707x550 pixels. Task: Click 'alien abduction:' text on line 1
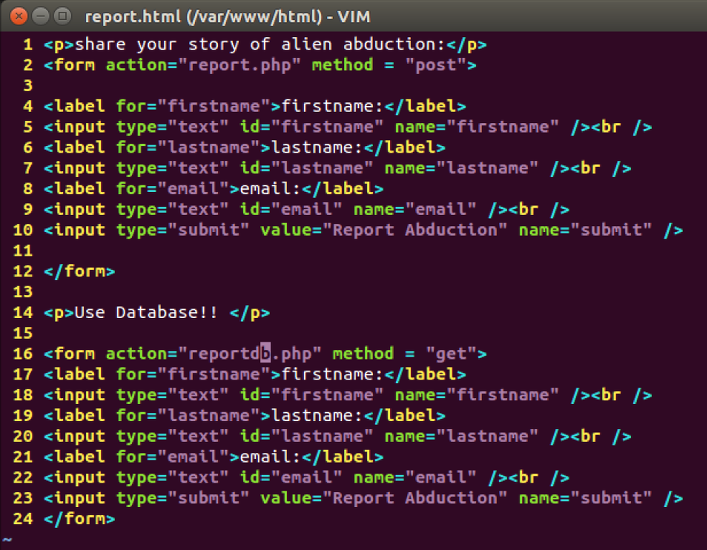click(363, 45)
